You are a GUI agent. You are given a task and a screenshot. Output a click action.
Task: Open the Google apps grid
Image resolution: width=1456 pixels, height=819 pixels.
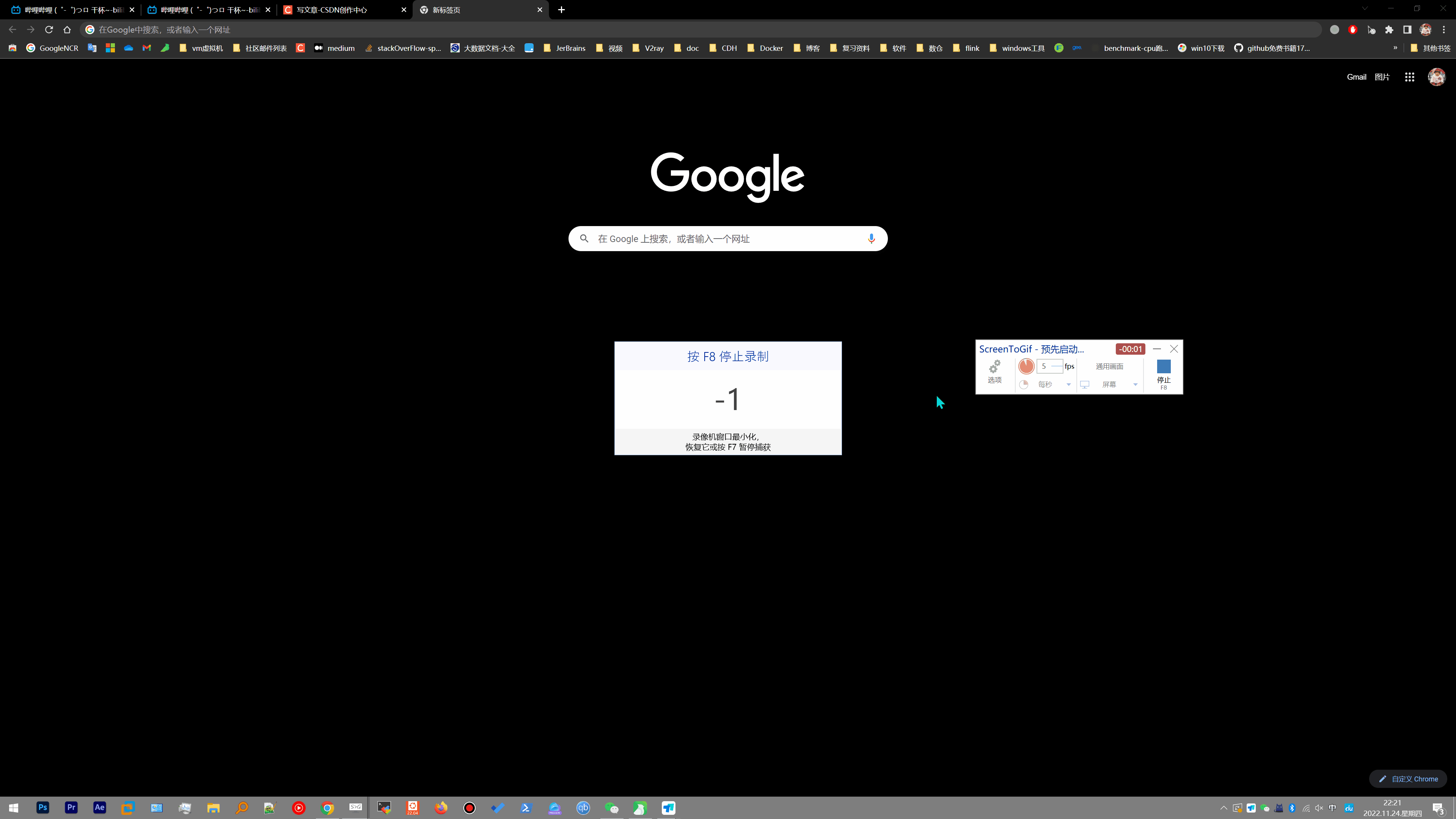coord(1409,77)
